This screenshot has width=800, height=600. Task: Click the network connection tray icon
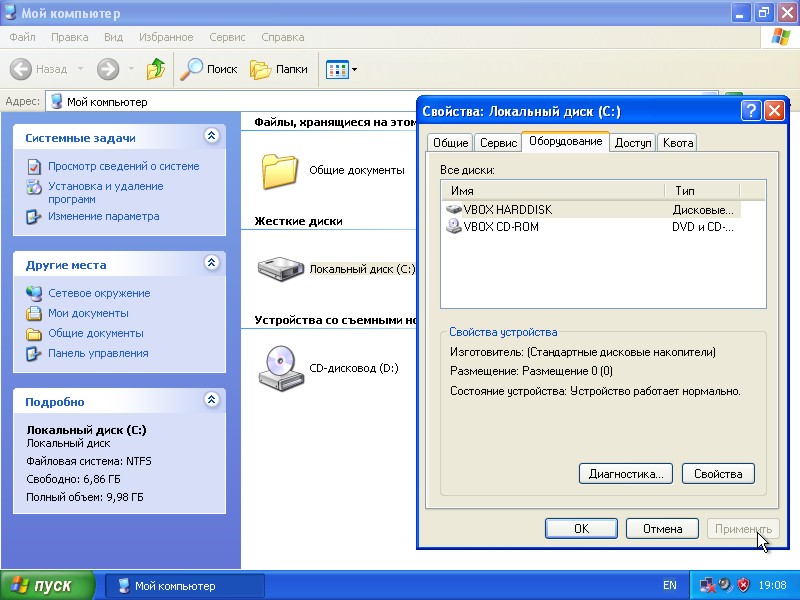pos(708,585)
